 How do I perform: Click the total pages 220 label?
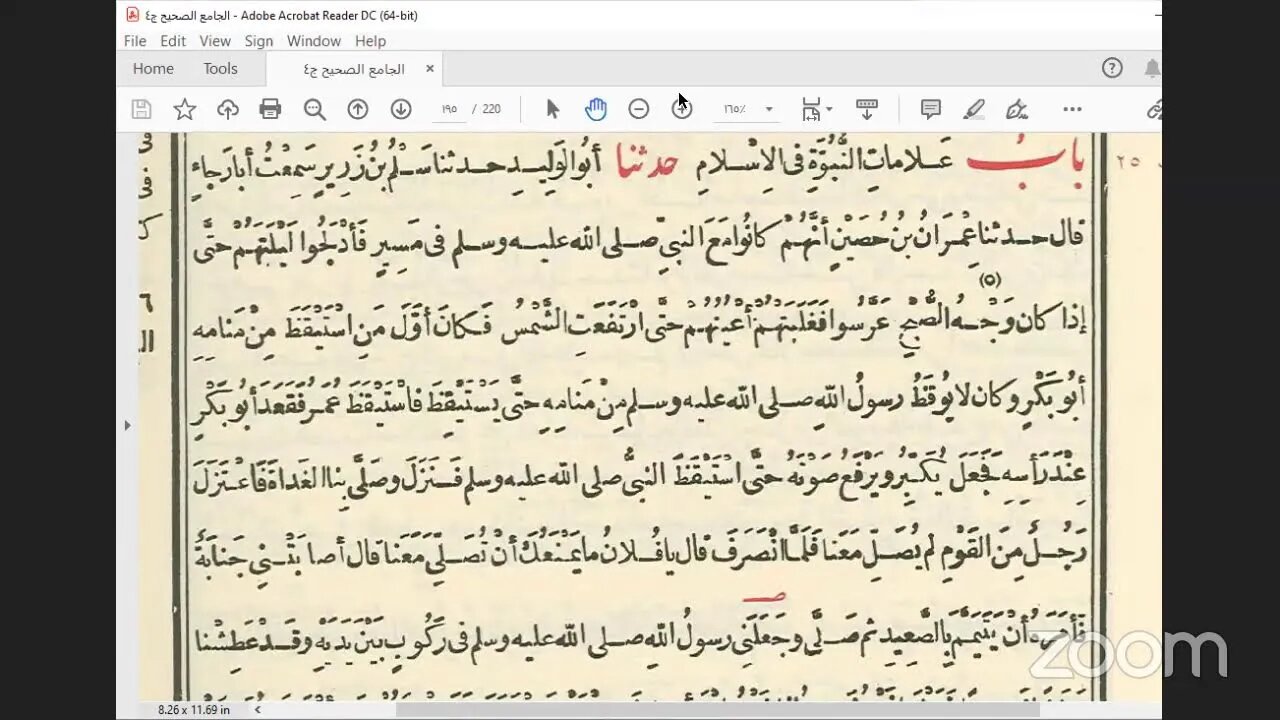pyautogui.click(x=491, y=109)
